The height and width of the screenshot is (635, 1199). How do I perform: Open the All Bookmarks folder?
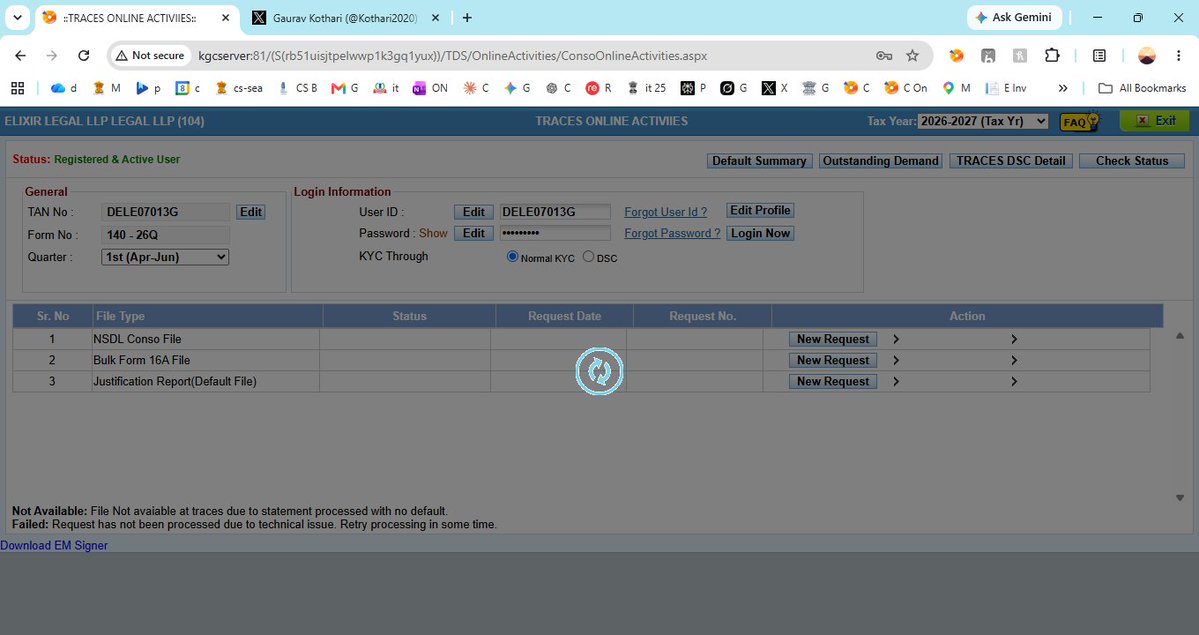[1142, 88]
